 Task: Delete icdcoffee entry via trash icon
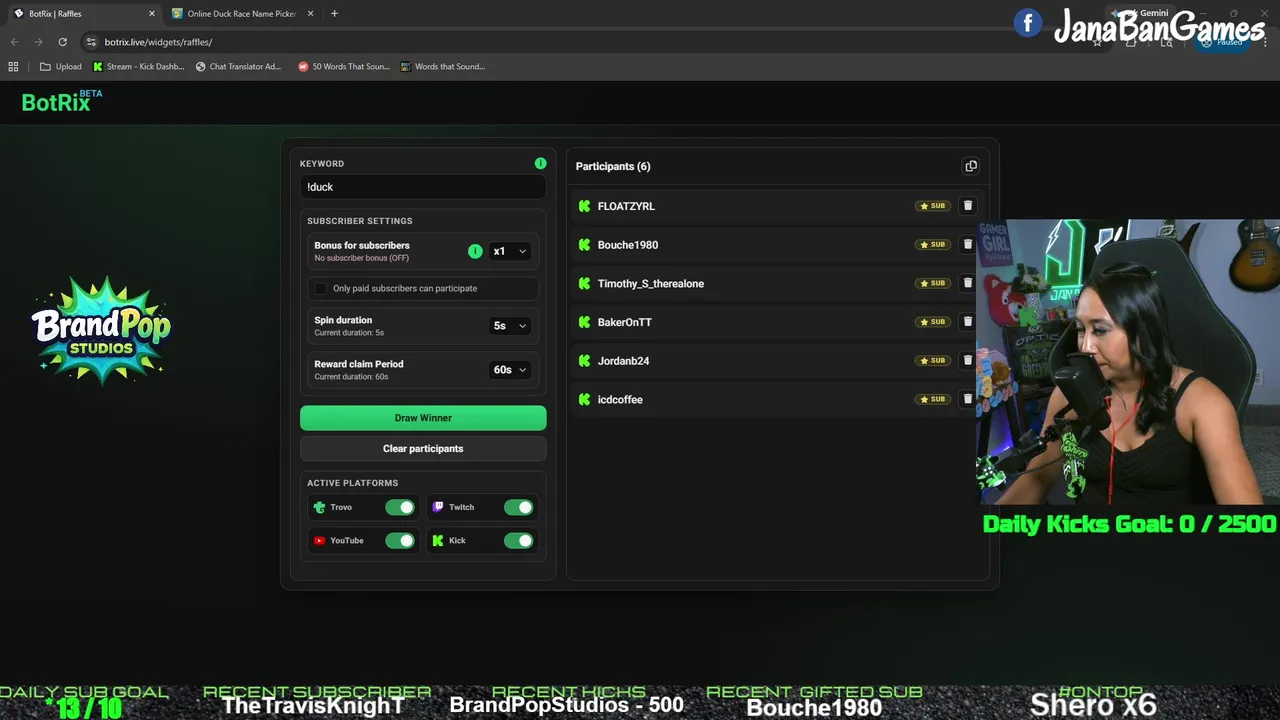coord(967,399)
